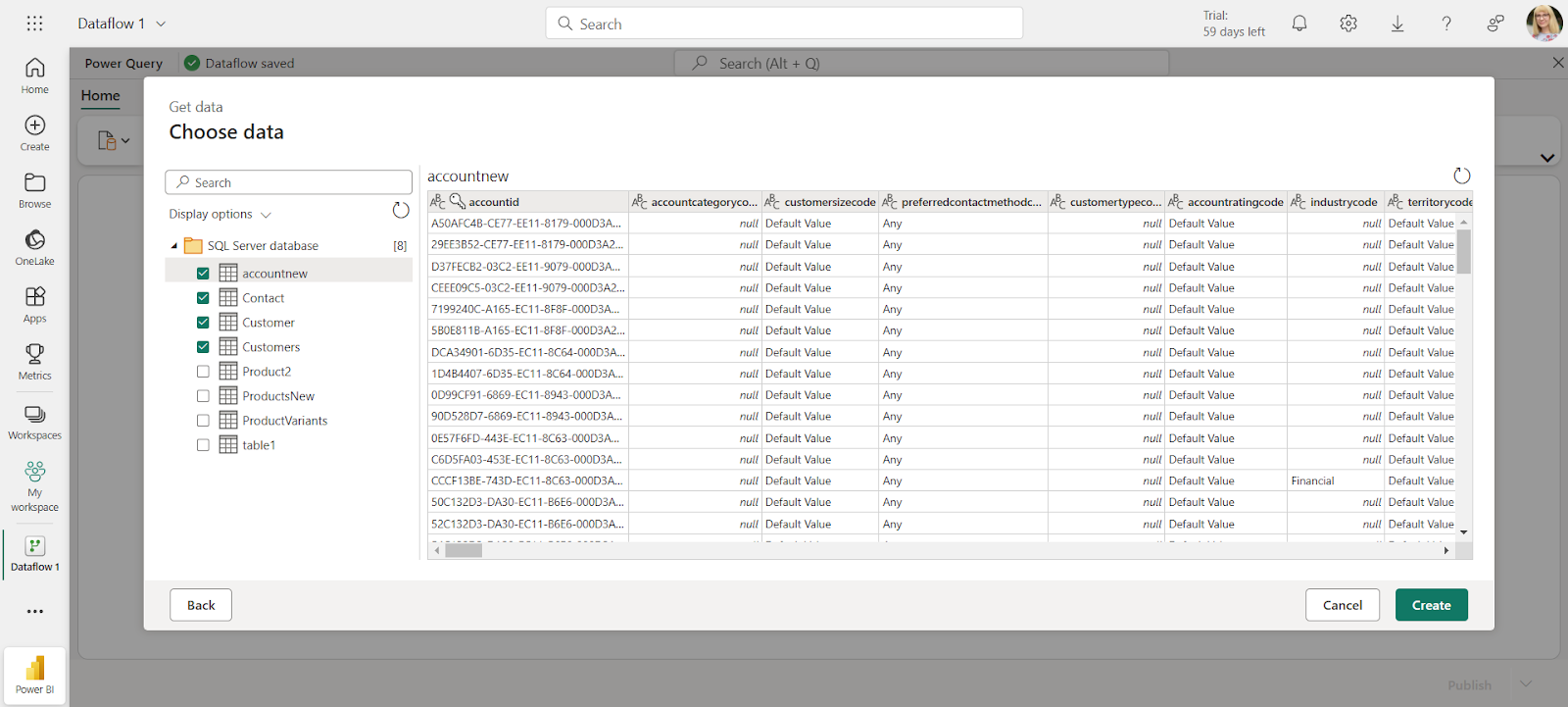The width and height of the screenshot is (1568, 707).
Task: Refresh the accountnew data preview
Action: click(1461, 176)
